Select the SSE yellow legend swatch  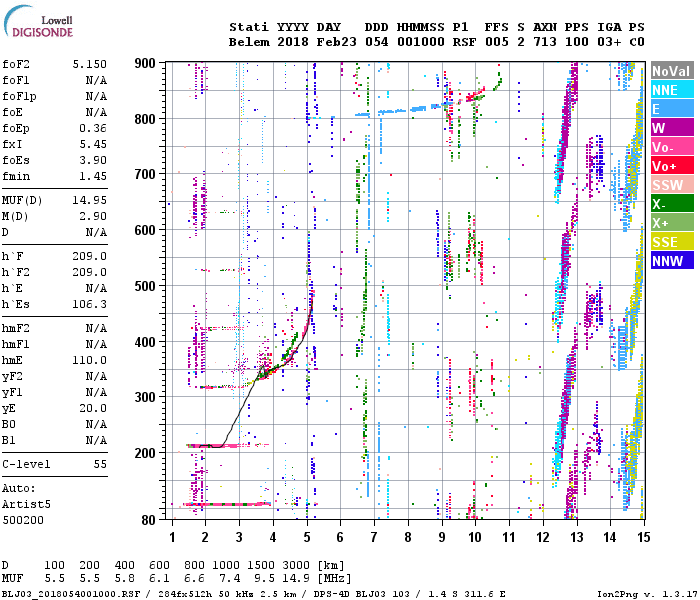672,242
